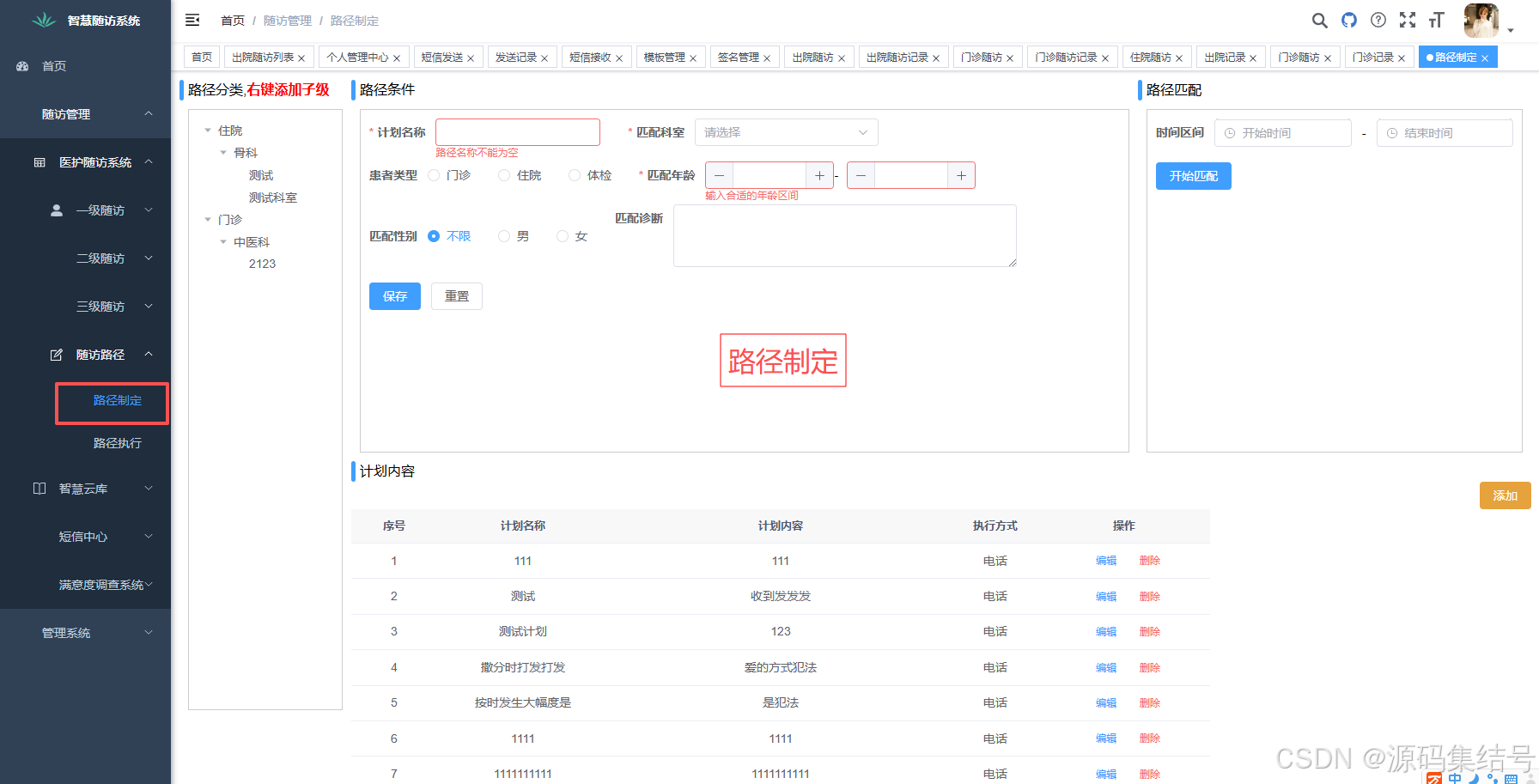
Task: Click the dashboard icon beside 首页
Action: coord(23,66)
